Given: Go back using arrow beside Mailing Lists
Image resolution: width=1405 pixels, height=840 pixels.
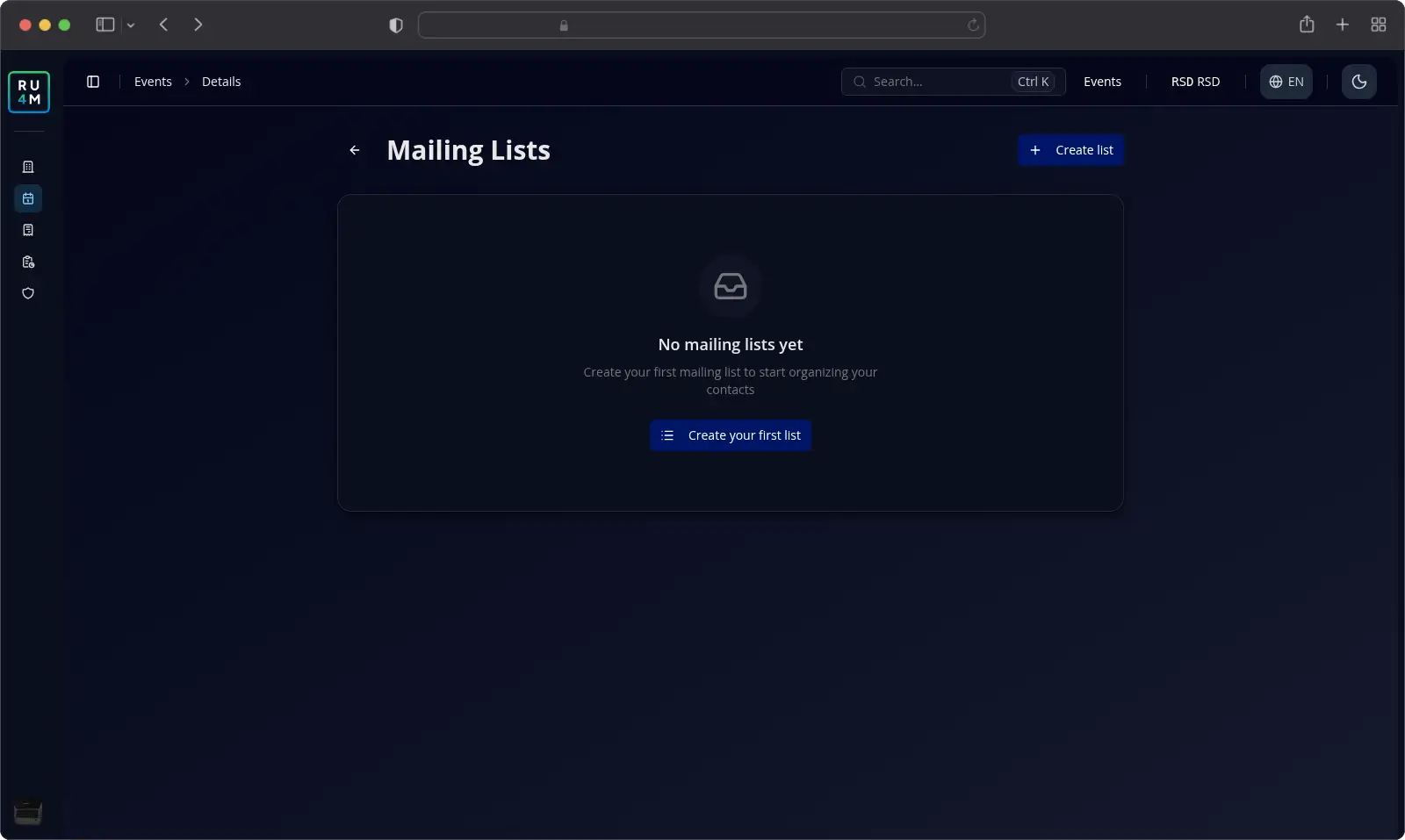Looking at the screenshot, I should tap(355, 150).
